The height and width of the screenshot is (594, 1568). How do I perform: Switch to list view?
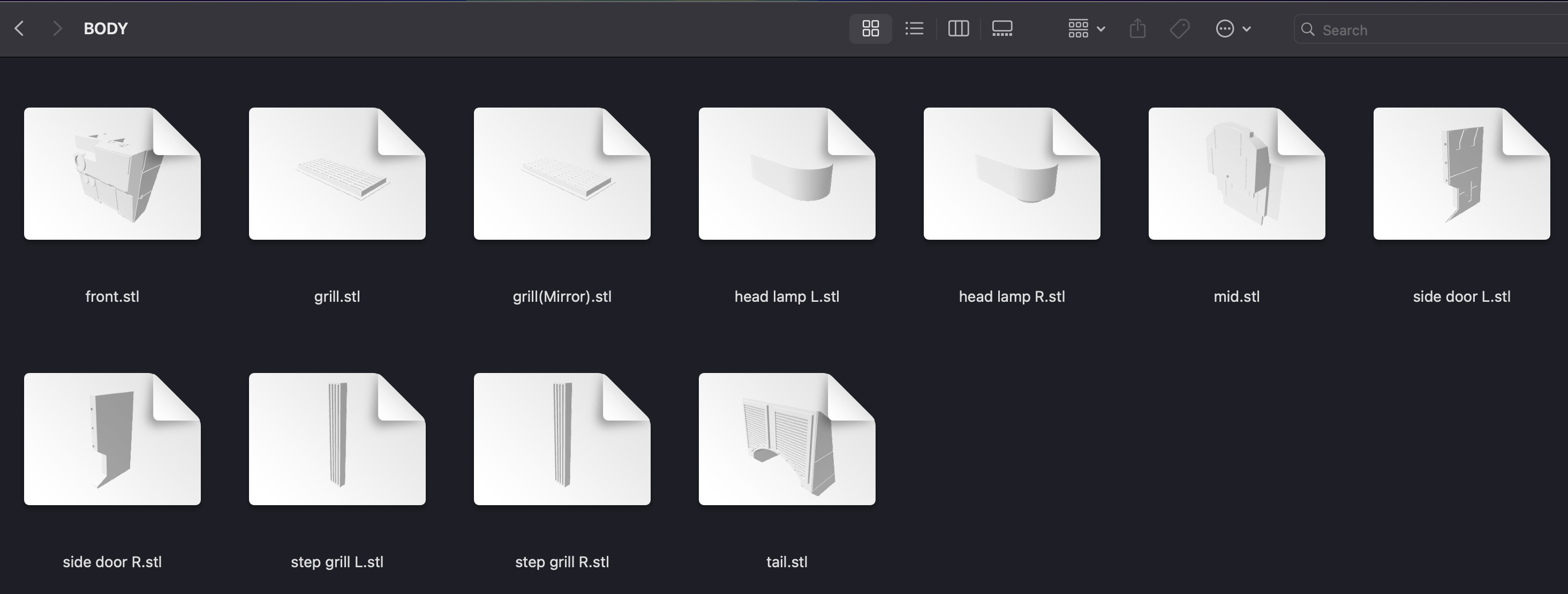914,28
